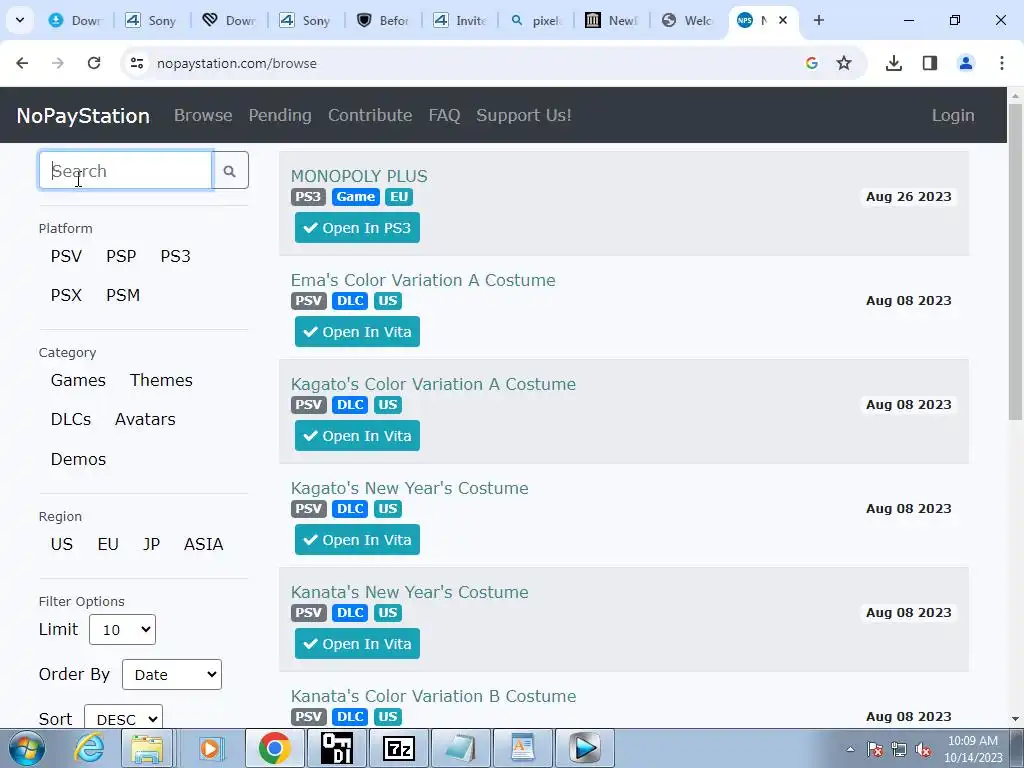Filter platform by PSV
This screenshot has height=768, width=1024.
pos(67,256)
